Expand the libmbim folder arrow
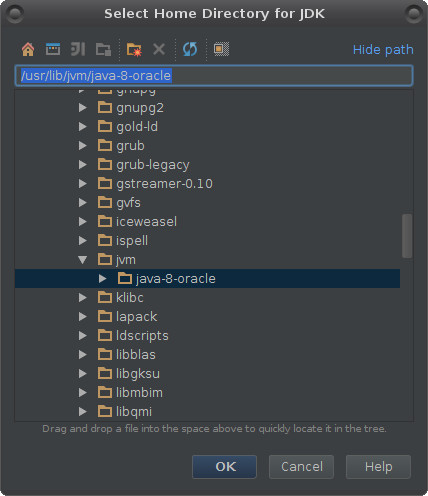The width and height of the screenshot is (428, 496). [x=83, y=393]
